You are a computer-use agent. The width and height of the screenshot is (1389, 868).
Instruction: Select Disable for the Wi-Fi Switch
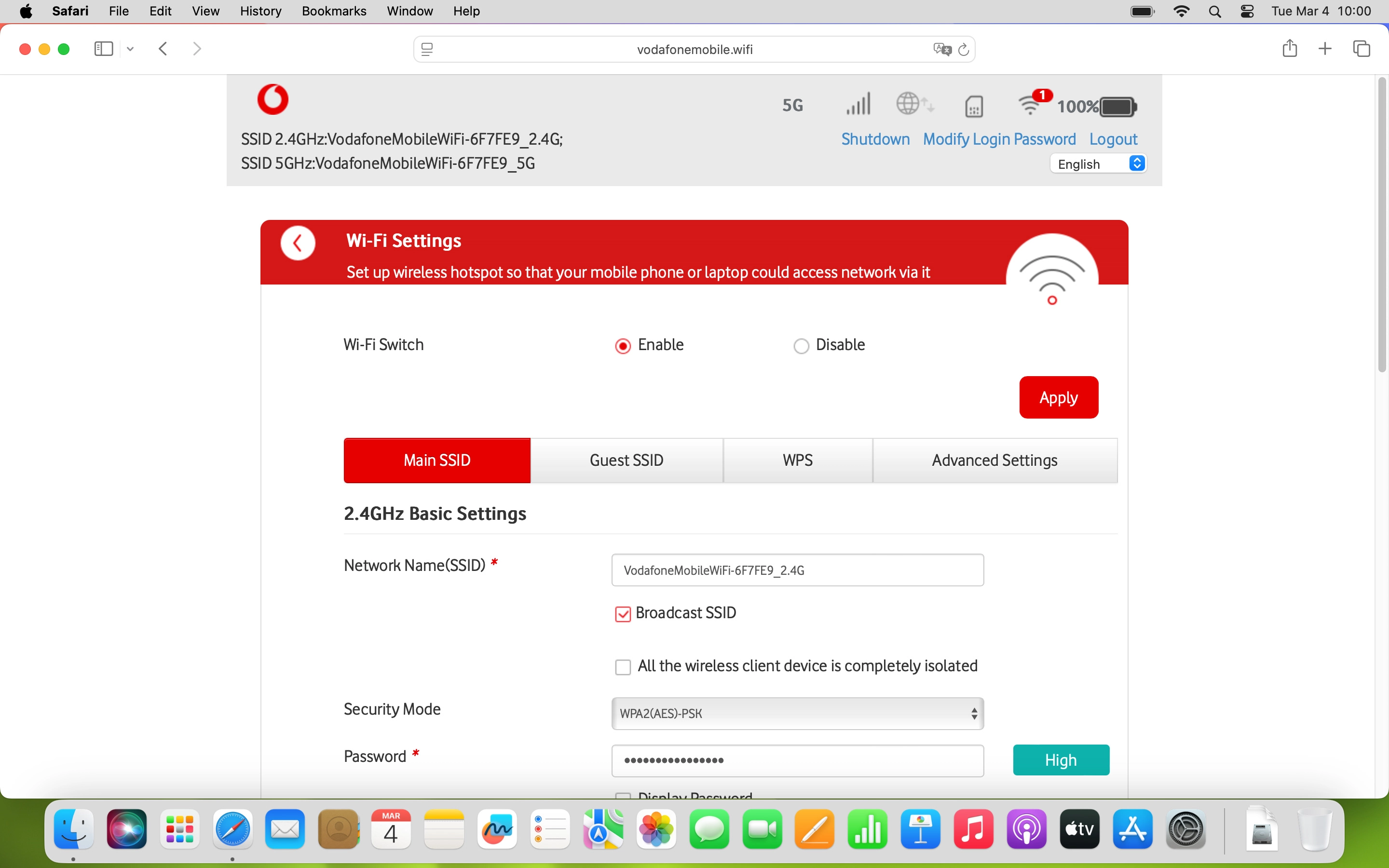tap(801, 345)
